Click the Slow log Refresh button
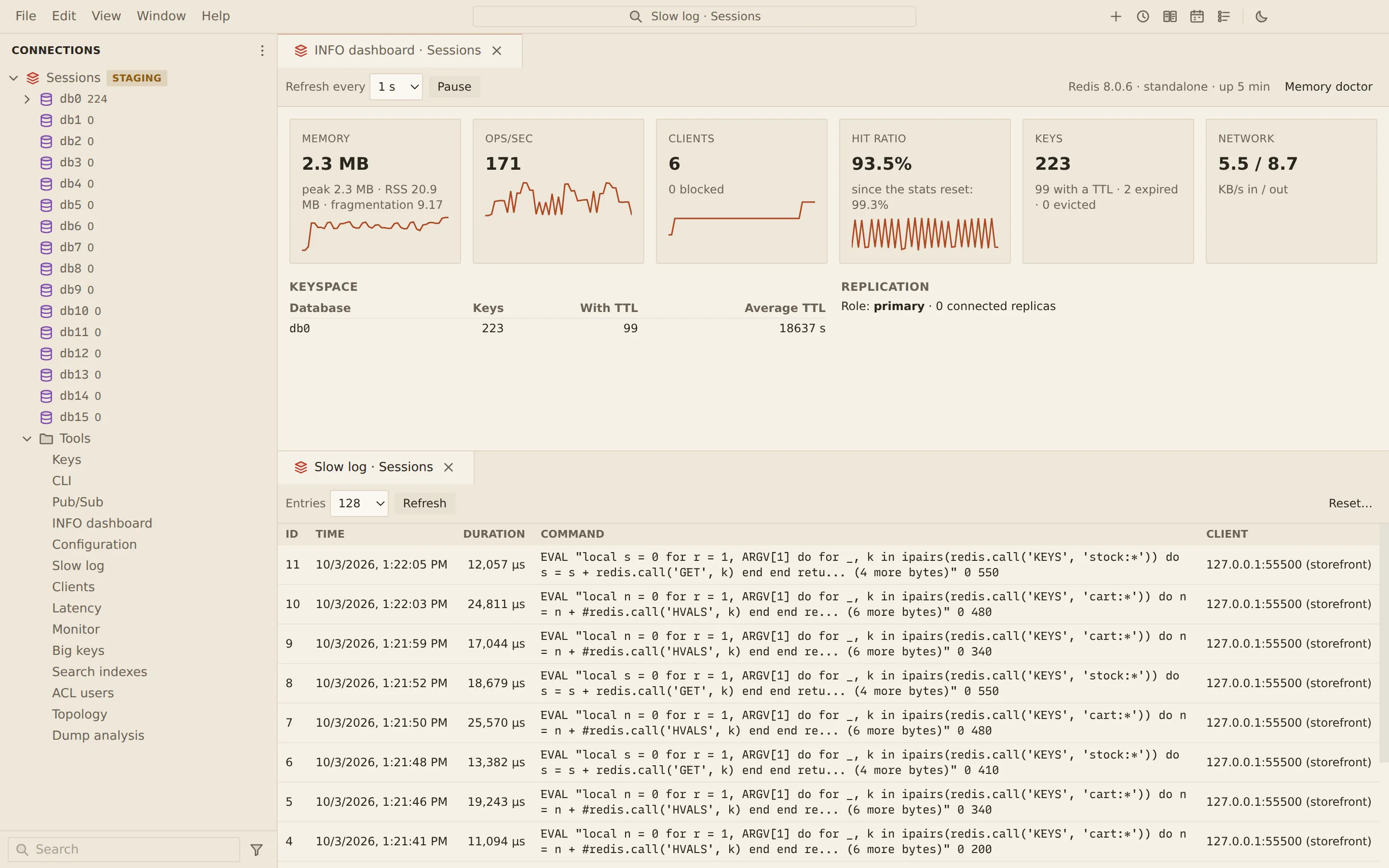 (424, 503)
